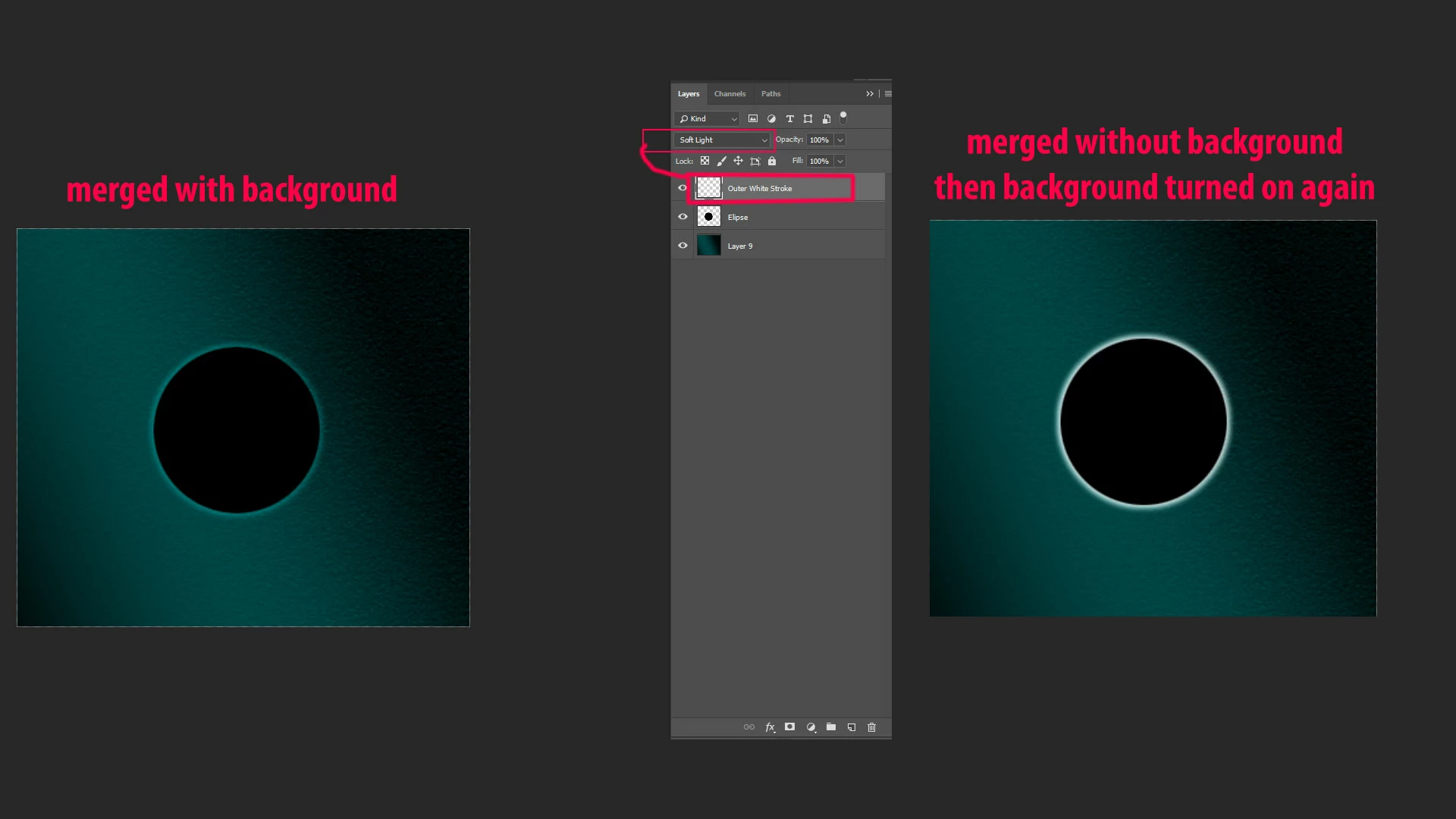Click the add layer style fx icon
The height and width of the screenshot is (819, 1456).
point(770,727)
